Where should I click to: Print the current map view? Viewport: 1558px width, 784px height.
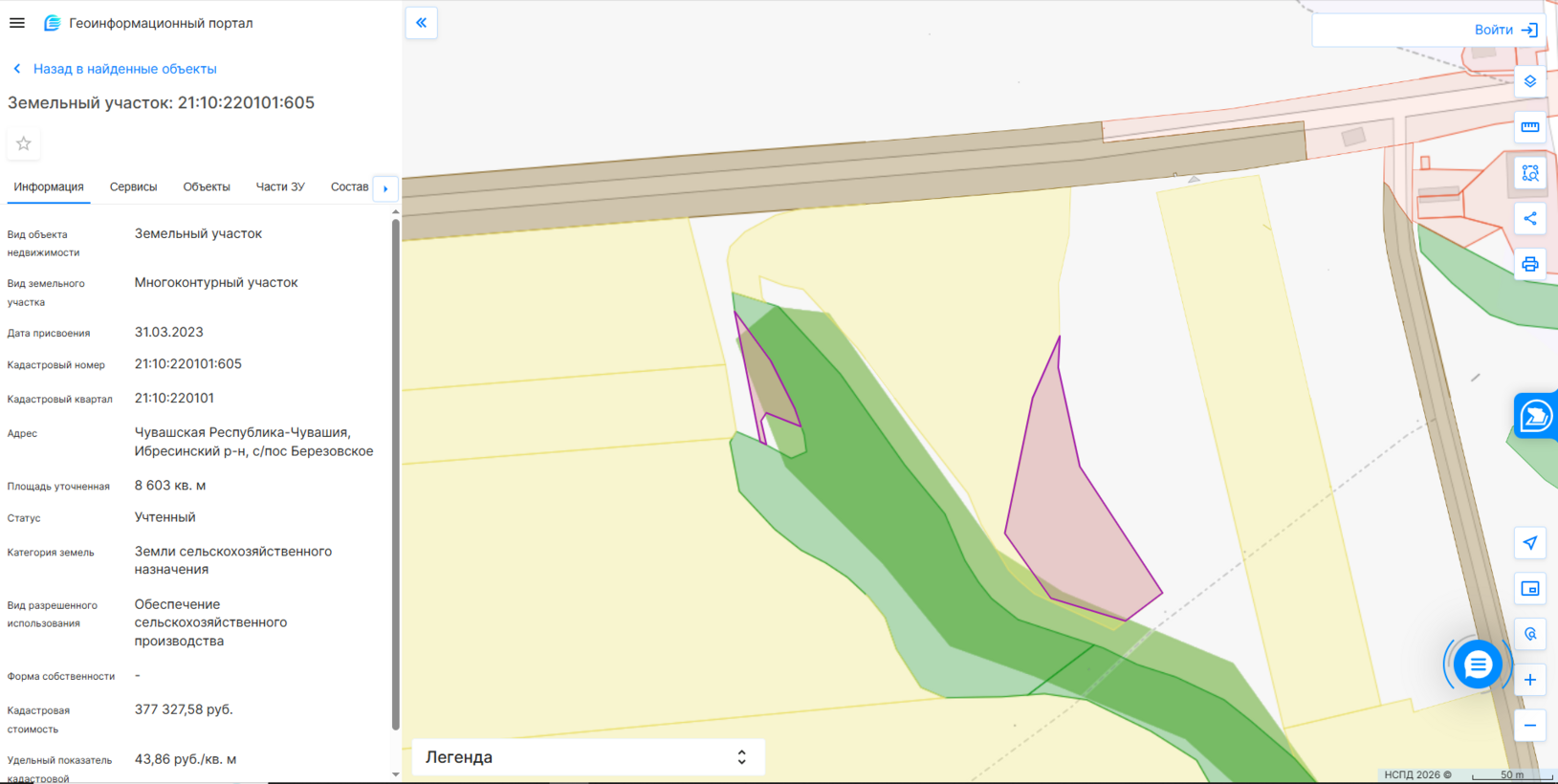(1529, 265)
